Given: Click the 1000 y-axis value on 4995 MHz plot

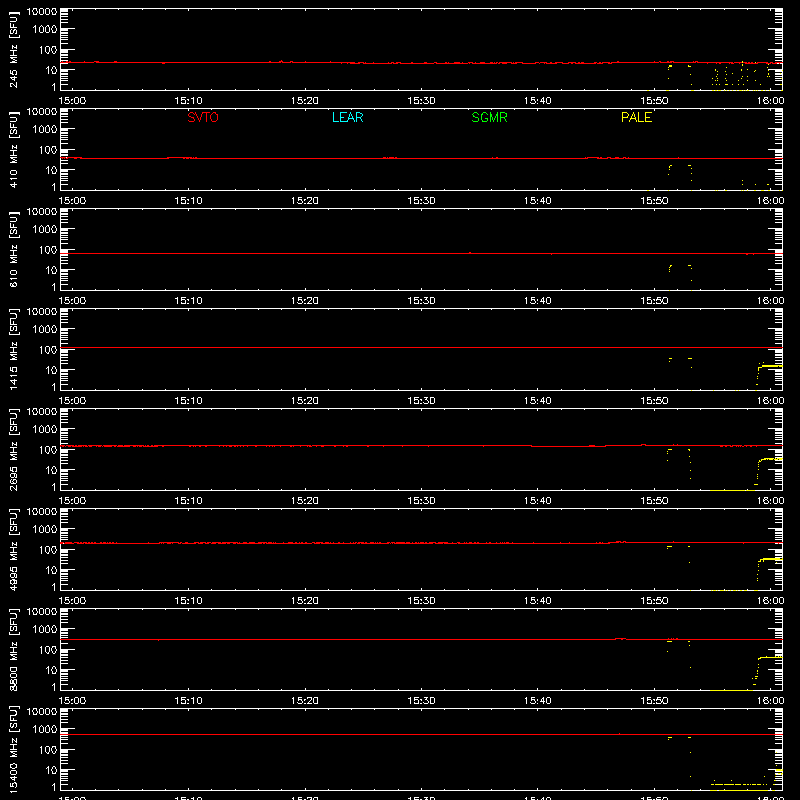Looking at the screenshot, I should pos(45,529).
